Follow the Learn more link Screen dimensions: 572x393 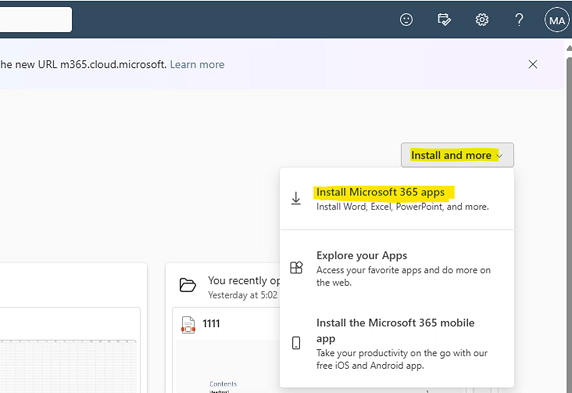[x=197, y=65]
